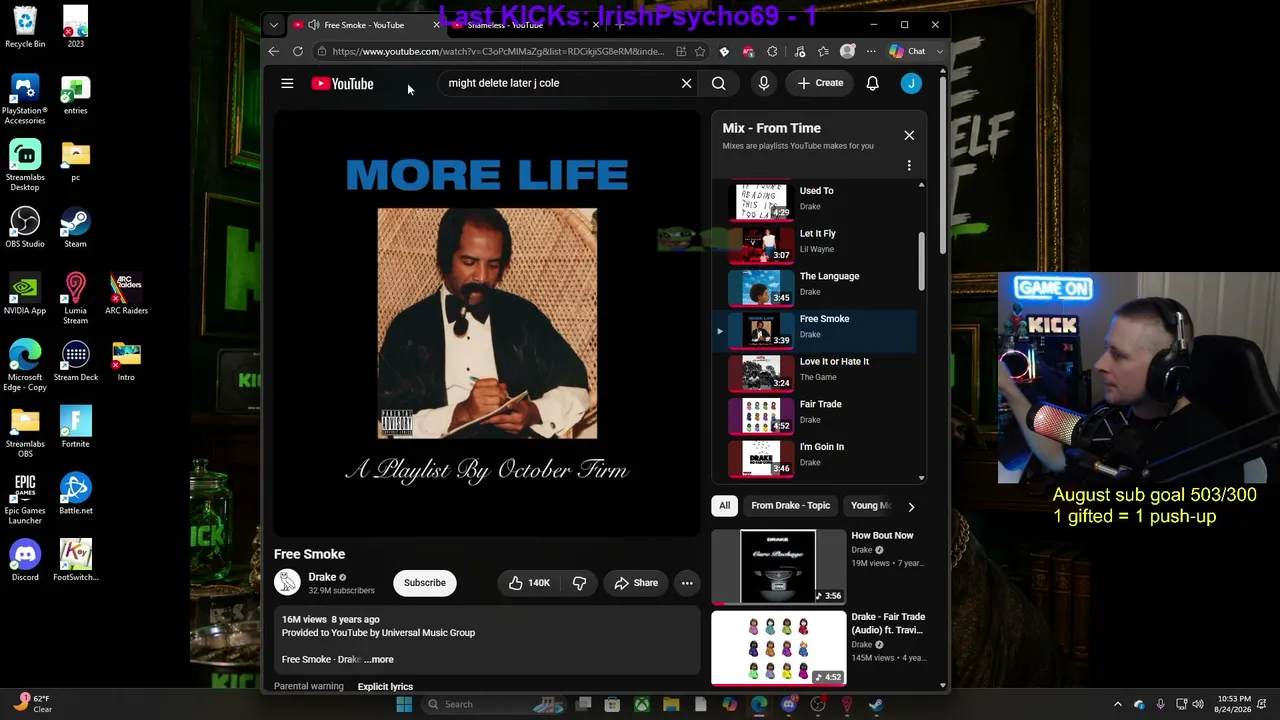The height and width of the screenshot is (720, 1280).
Task: Select the ARC Raiders desktop shortcut
Action: [x=126, y=295]
